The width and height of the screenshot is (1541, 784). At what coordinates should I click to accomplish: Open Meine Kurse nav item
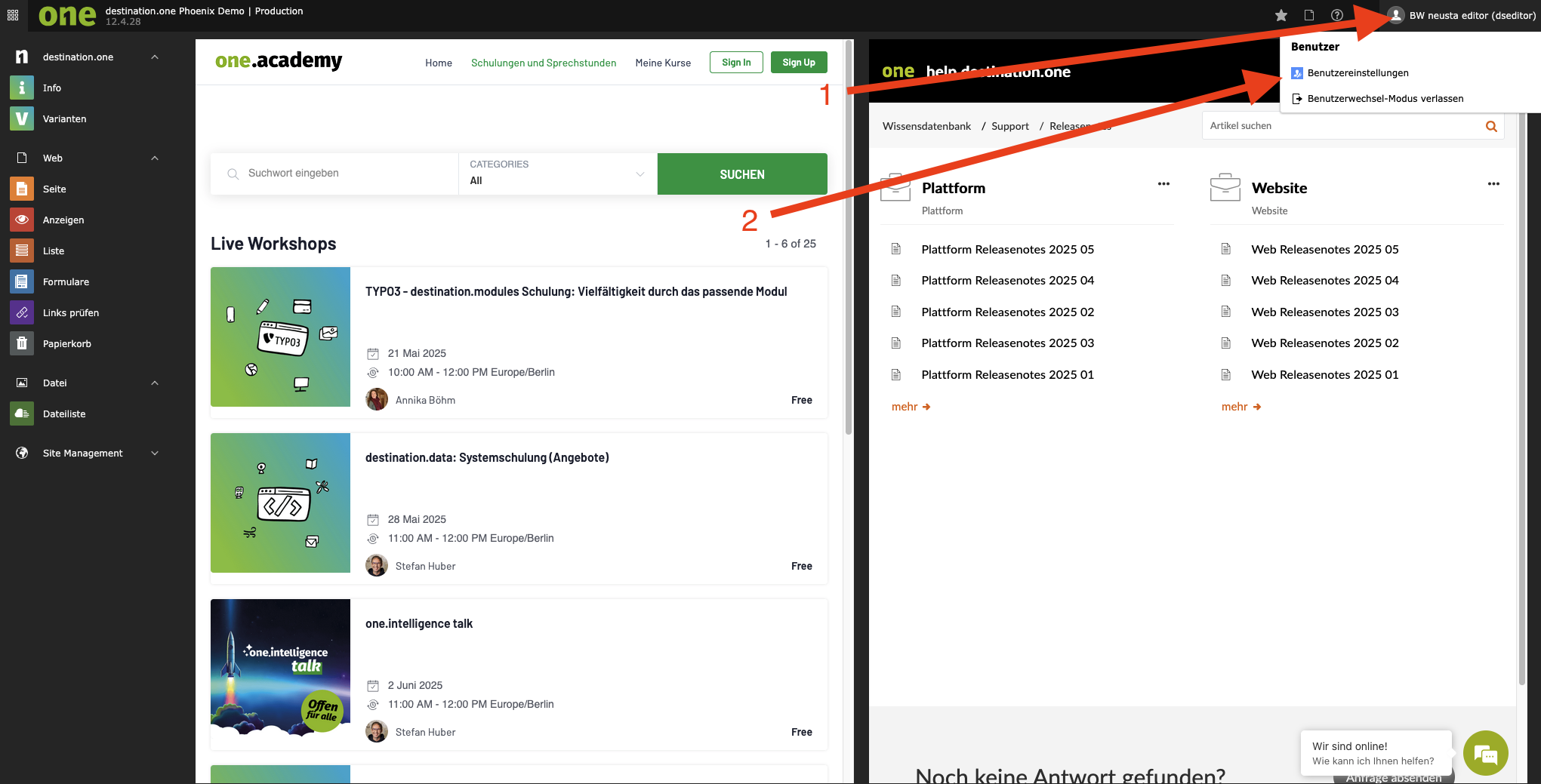tap(663, 63)
